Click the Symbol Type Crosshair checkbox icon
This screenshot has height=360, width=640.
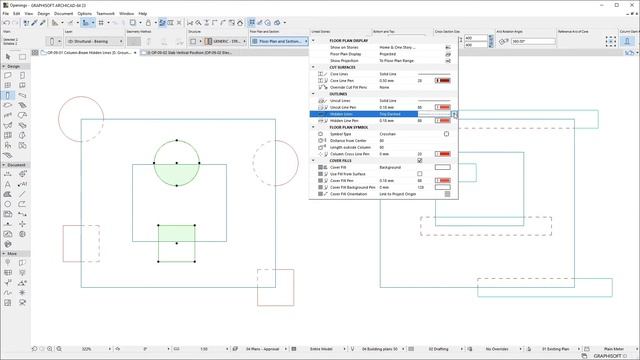(x=447, y=134)
